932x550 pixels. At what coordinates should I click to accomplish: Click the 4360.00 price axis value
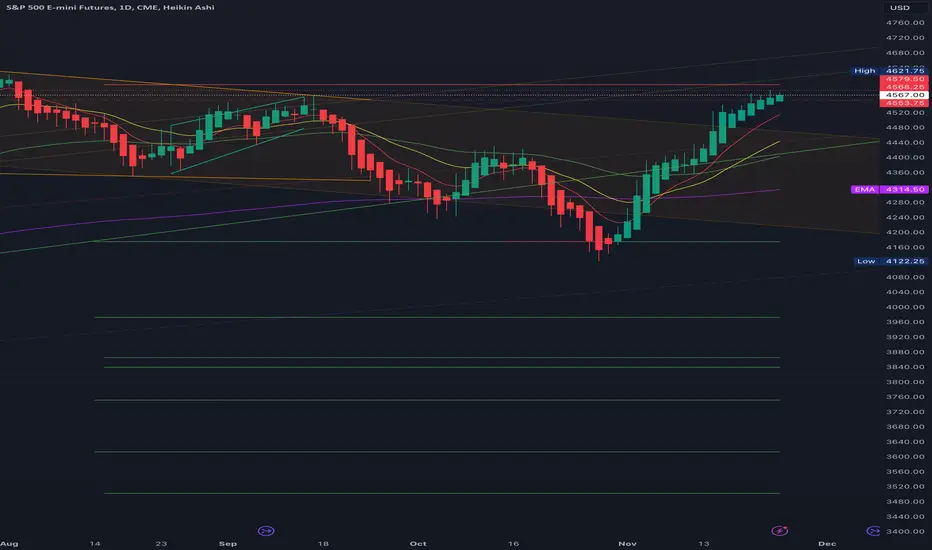click(905, 172)
